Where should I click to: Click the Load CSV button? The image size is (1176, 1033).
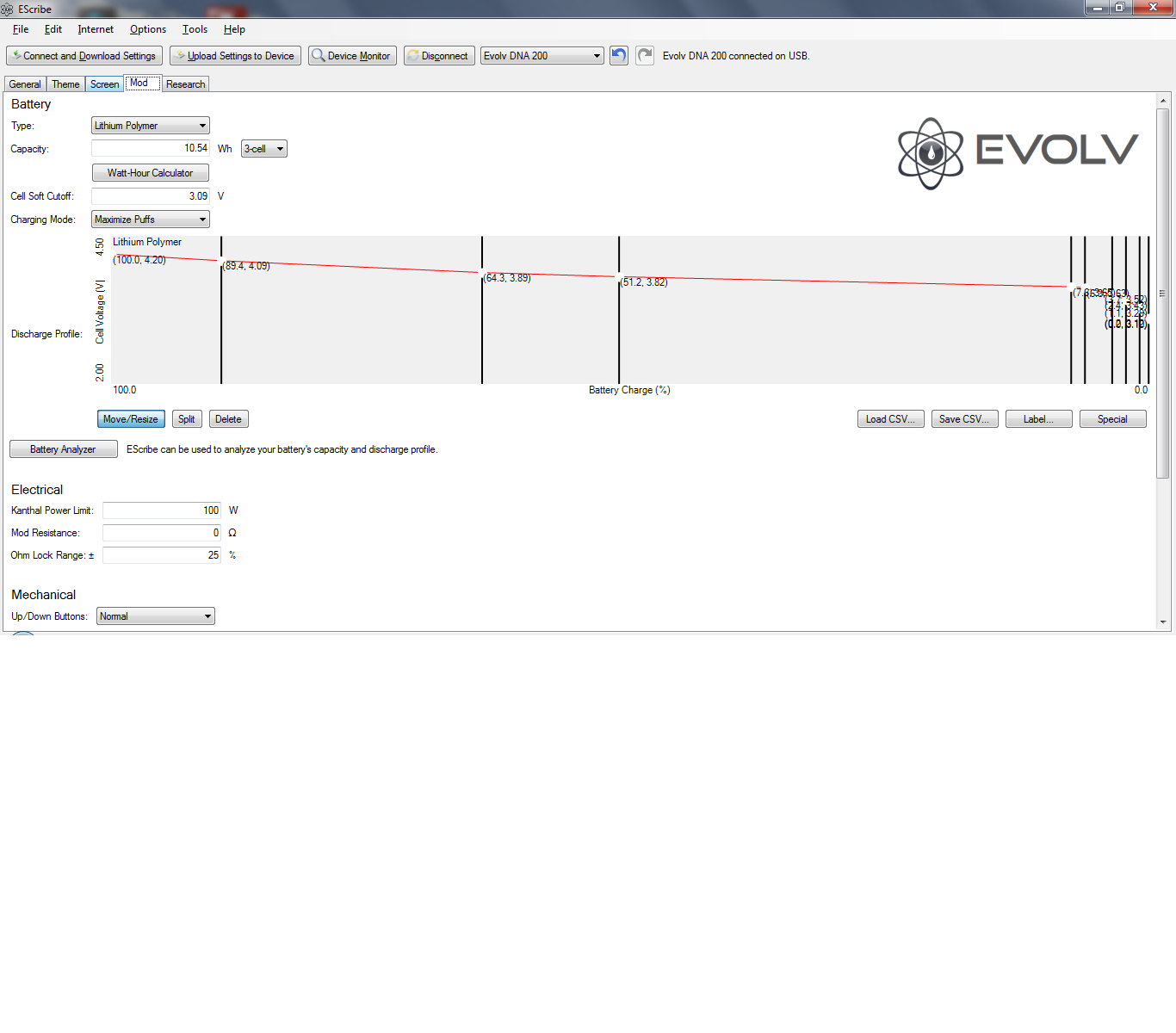[890, 419]
